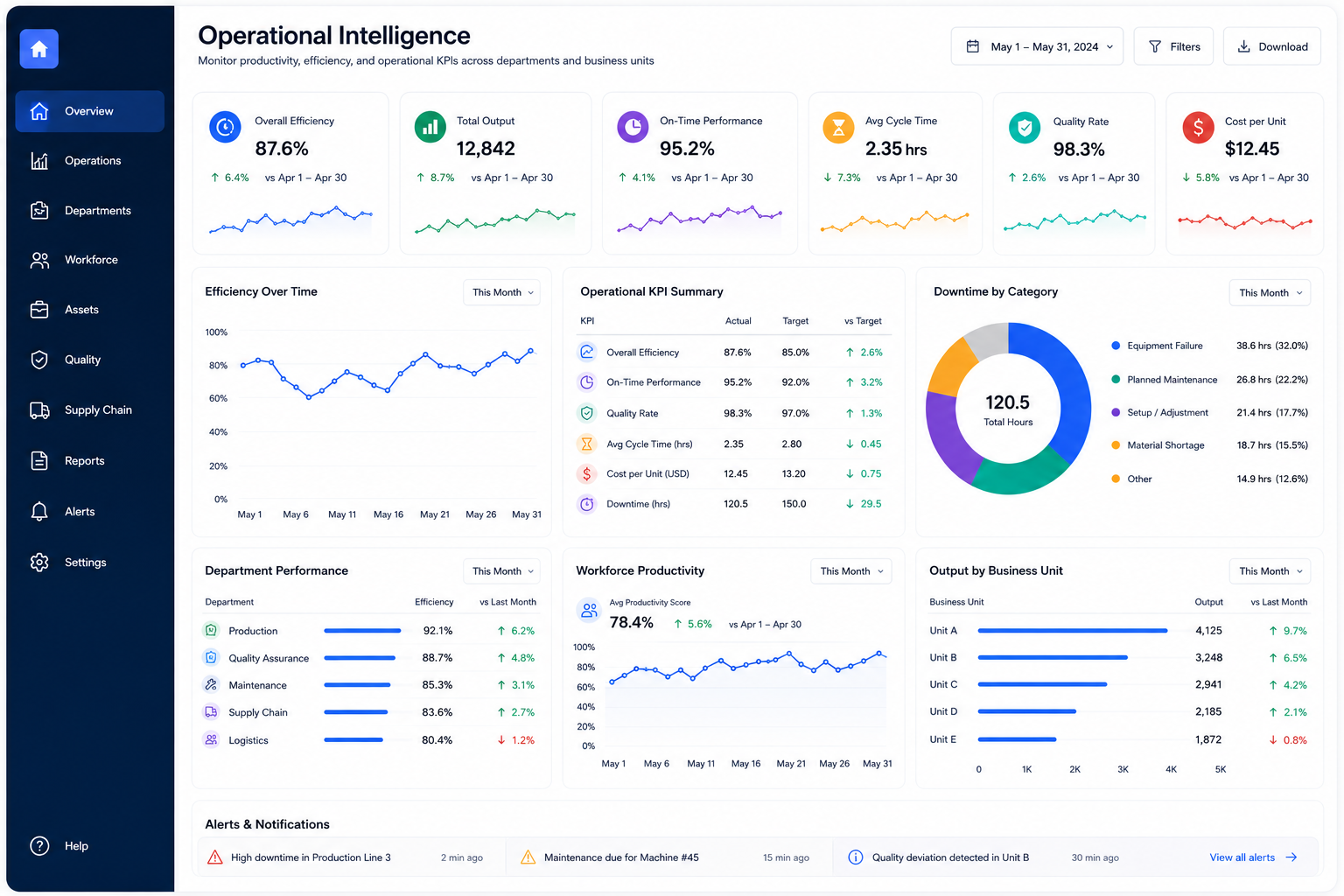Open Downtime by Category This Month dropdown
Viewport: 1344px width, 896px height.
click(1270, 292)
